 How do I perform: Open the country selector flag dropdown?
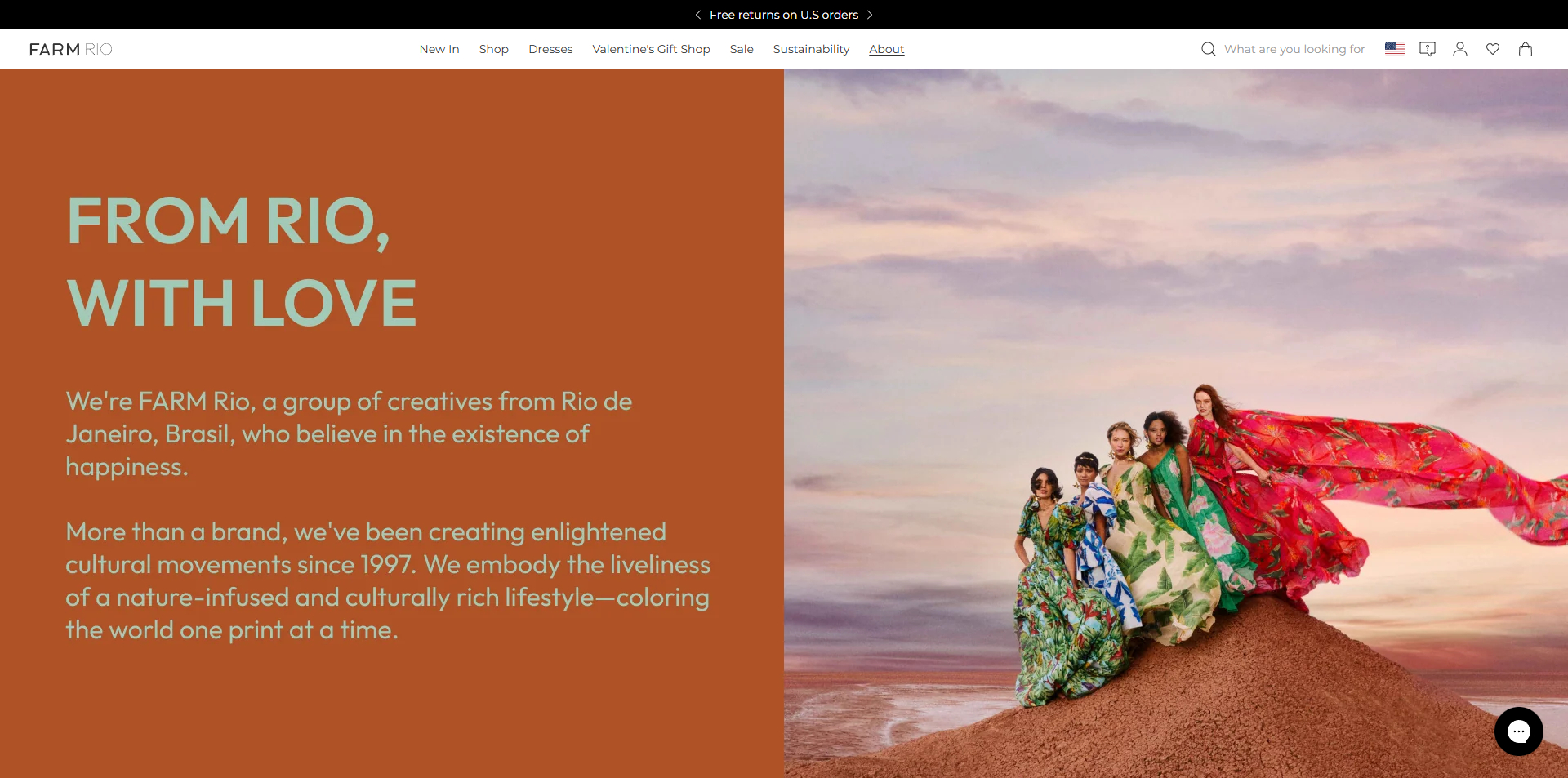tap(1394, 49)
